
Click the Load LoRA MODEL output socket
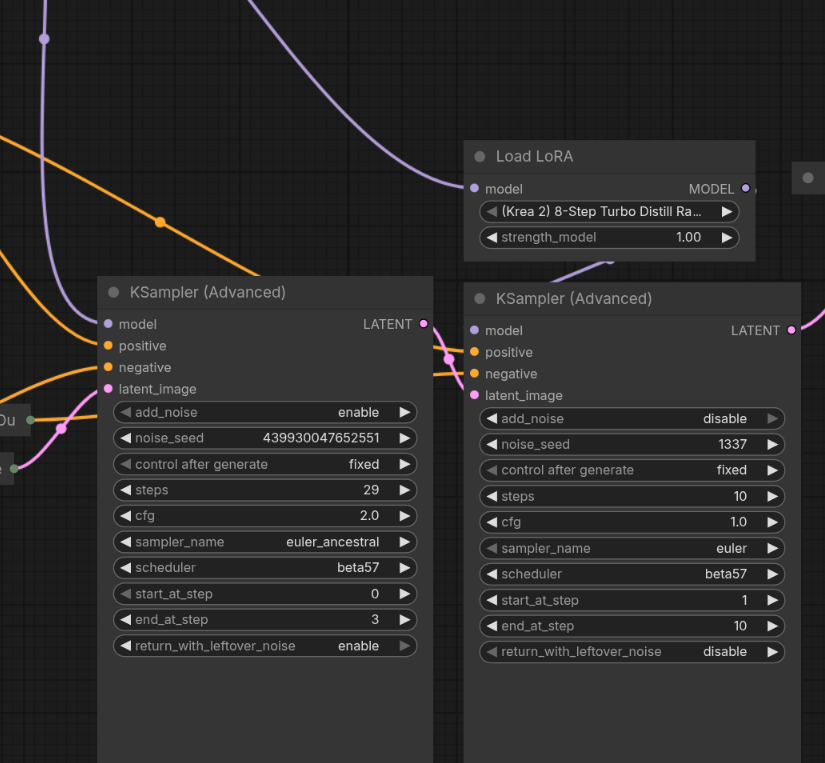(745, 188)
